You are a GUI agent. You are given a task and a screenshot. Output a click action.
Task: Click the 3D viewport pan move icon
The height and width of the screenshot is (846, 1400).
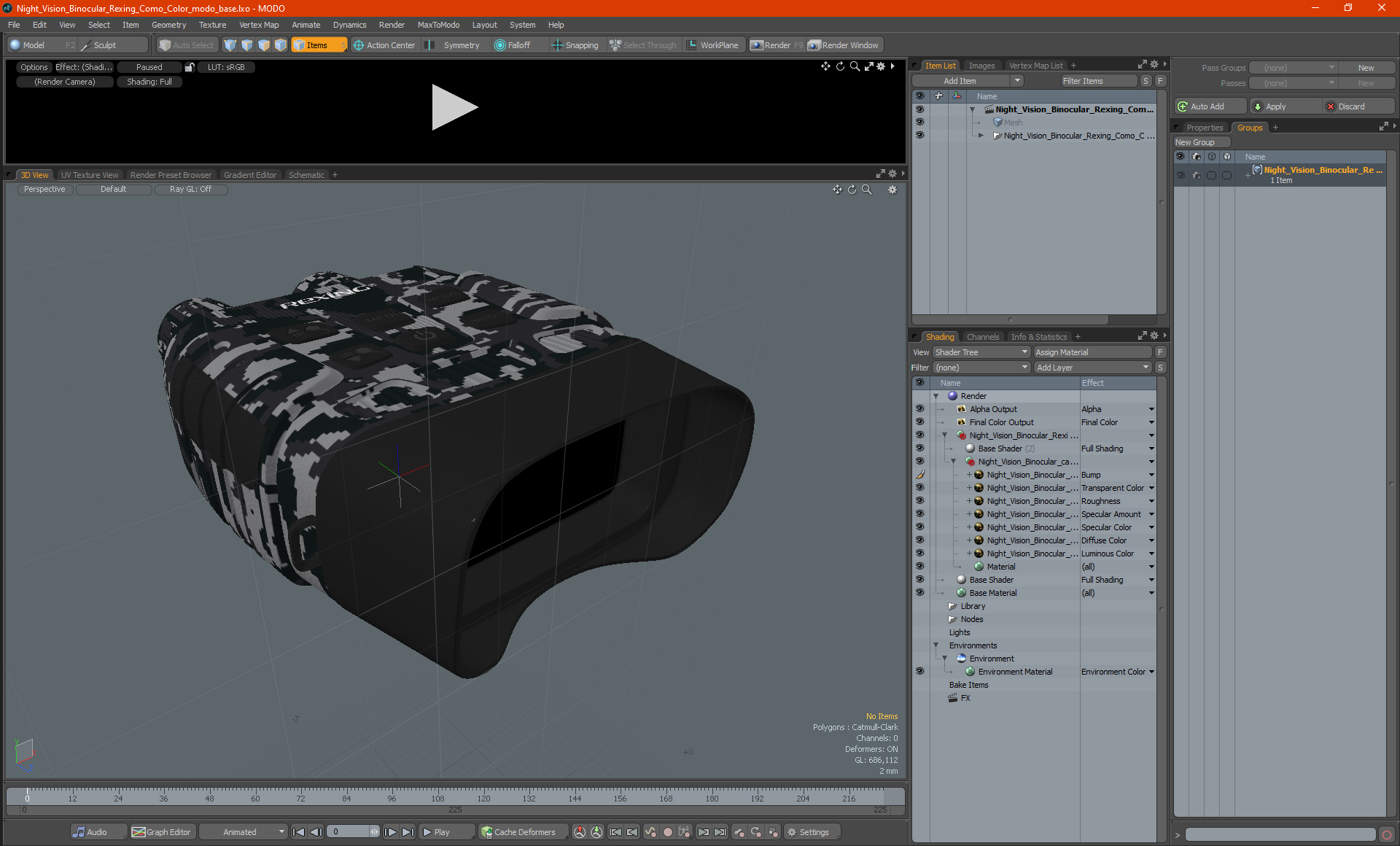pyautogui.click(x=838, y=190)
